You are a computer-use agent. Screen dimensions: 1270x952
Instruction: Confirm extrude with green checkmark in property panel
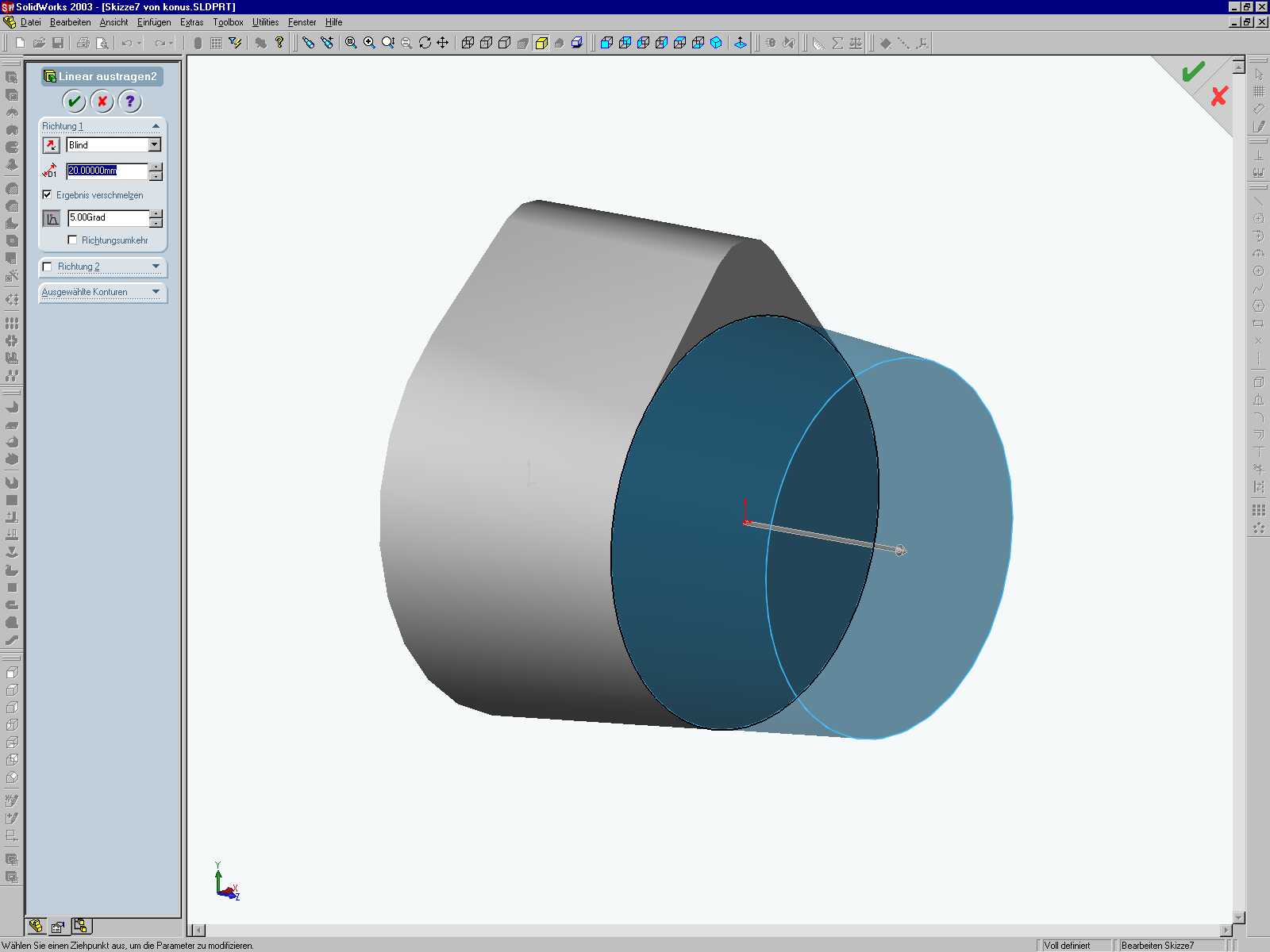(74, 102)
